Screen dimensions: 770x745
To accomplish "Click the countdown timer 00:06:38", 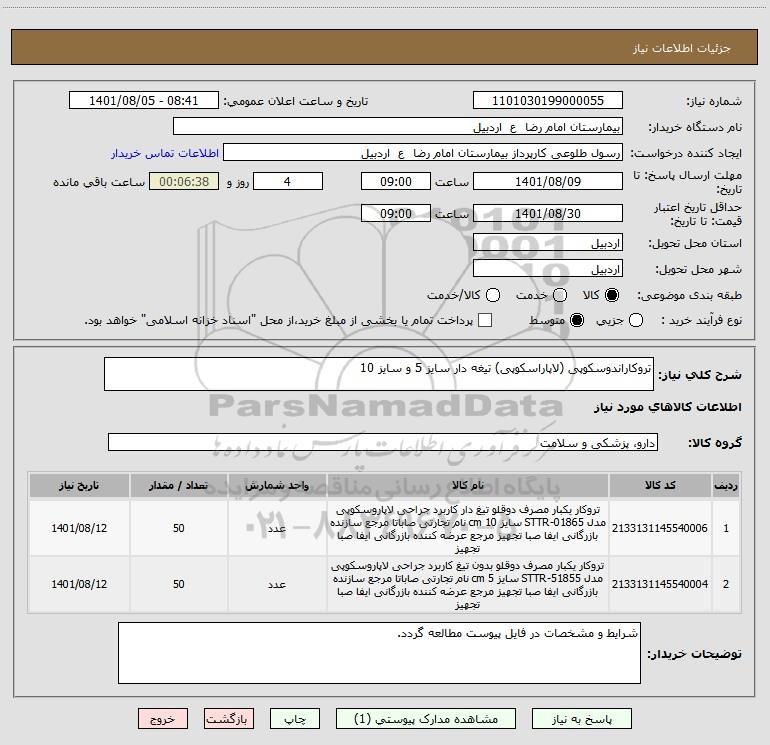I will 184,181.
